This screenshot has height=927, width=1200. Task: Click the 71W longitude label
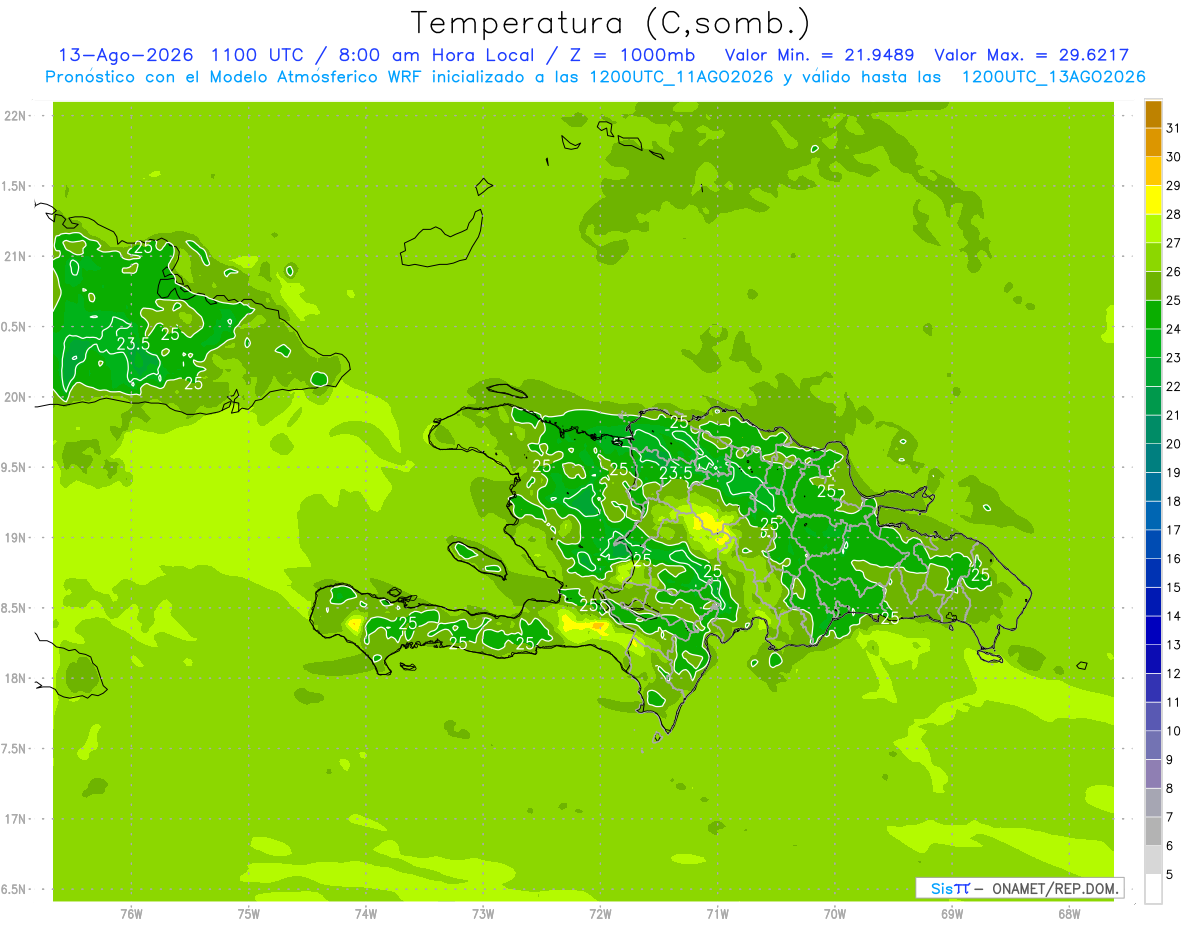pos(717,913)
